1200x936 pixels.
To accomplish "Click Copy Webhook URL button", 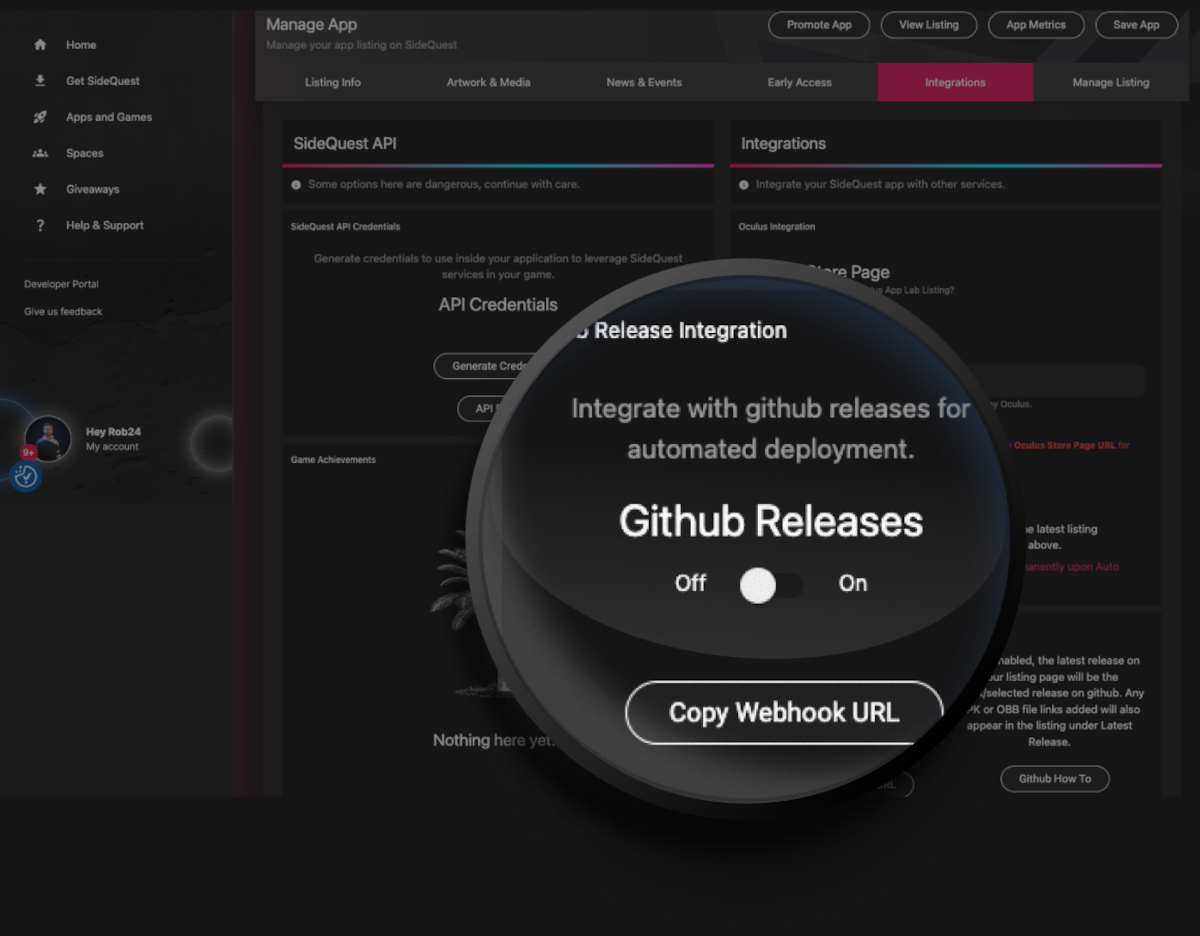I will tap(784, 713).
